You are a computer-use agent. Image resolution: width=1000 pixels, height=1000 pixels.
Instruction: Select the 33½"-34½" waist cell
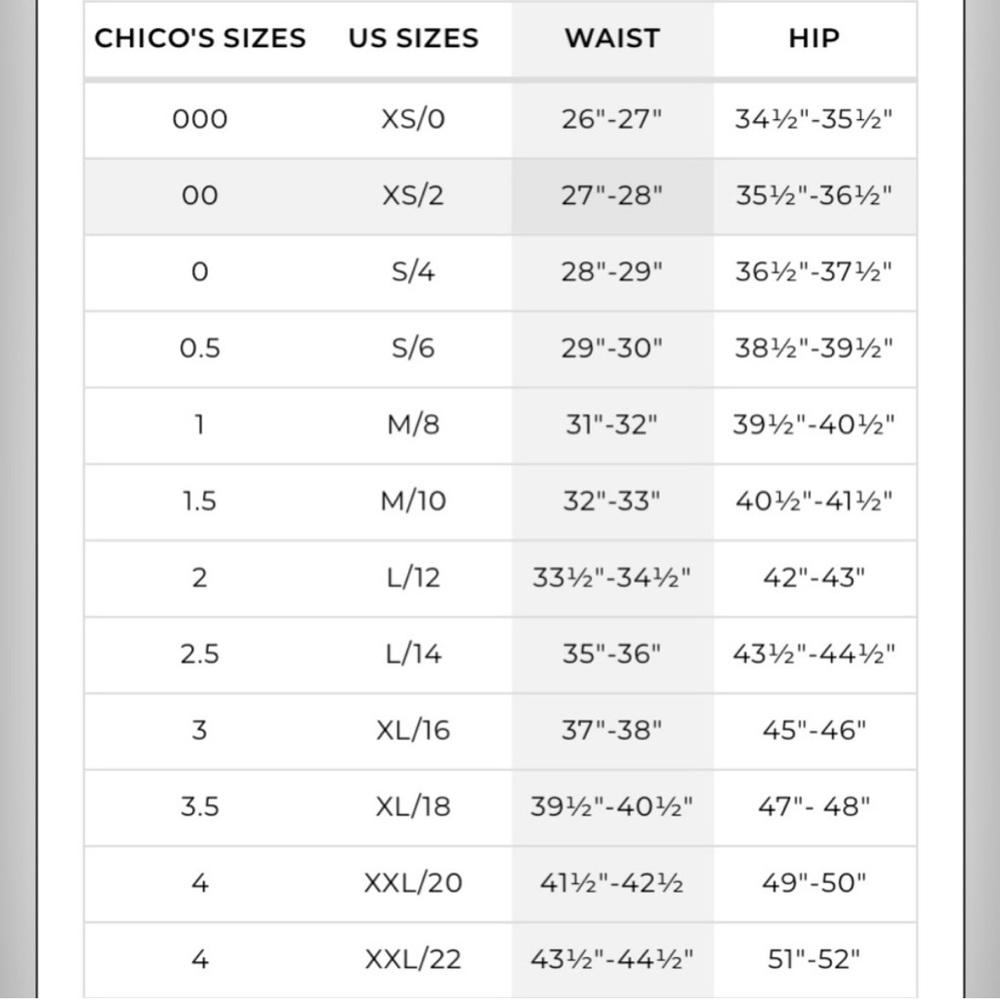[612, 578]
